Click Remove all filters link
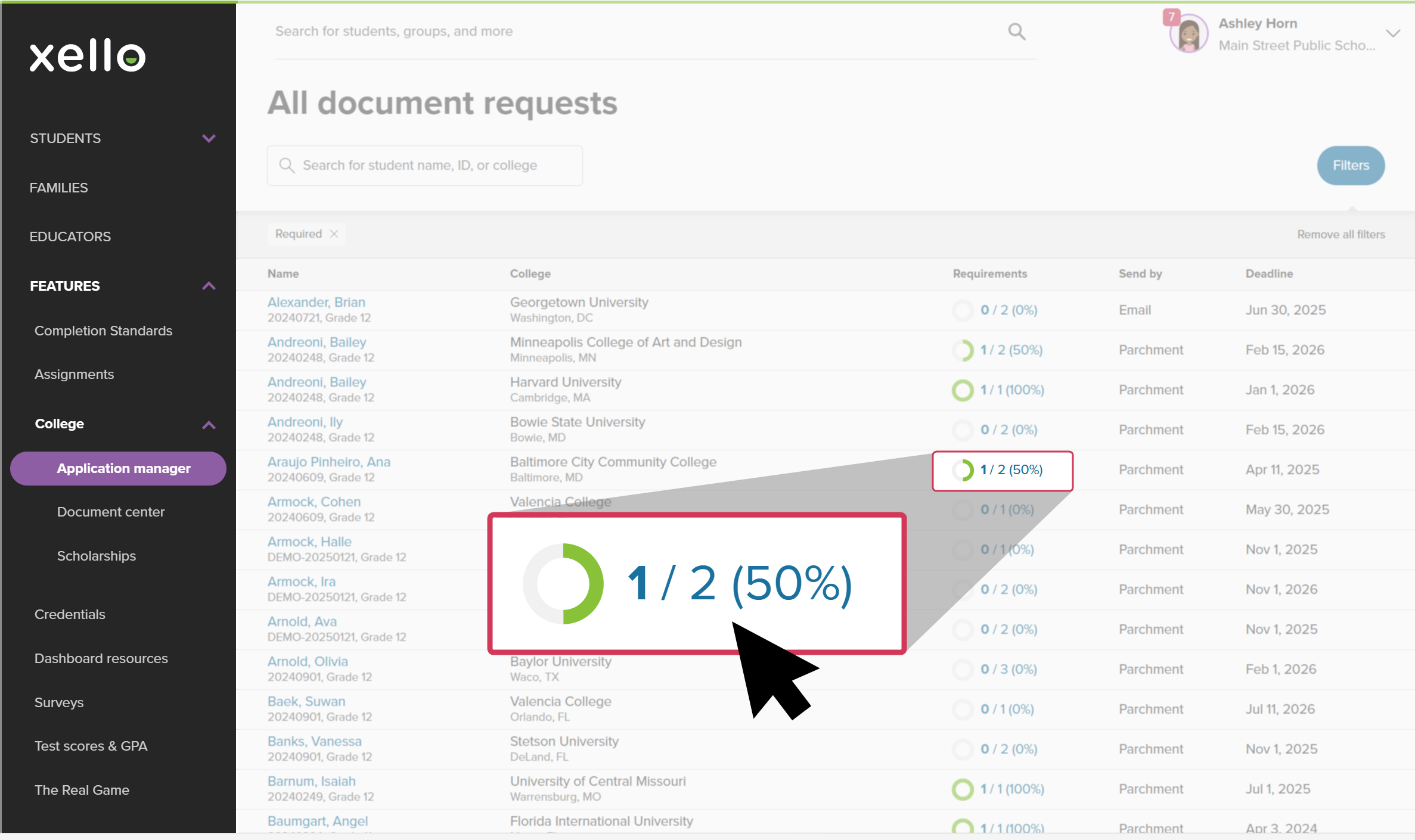Screen dimensions: 1415x840 pyautogui.click(x=1341, y=234)
